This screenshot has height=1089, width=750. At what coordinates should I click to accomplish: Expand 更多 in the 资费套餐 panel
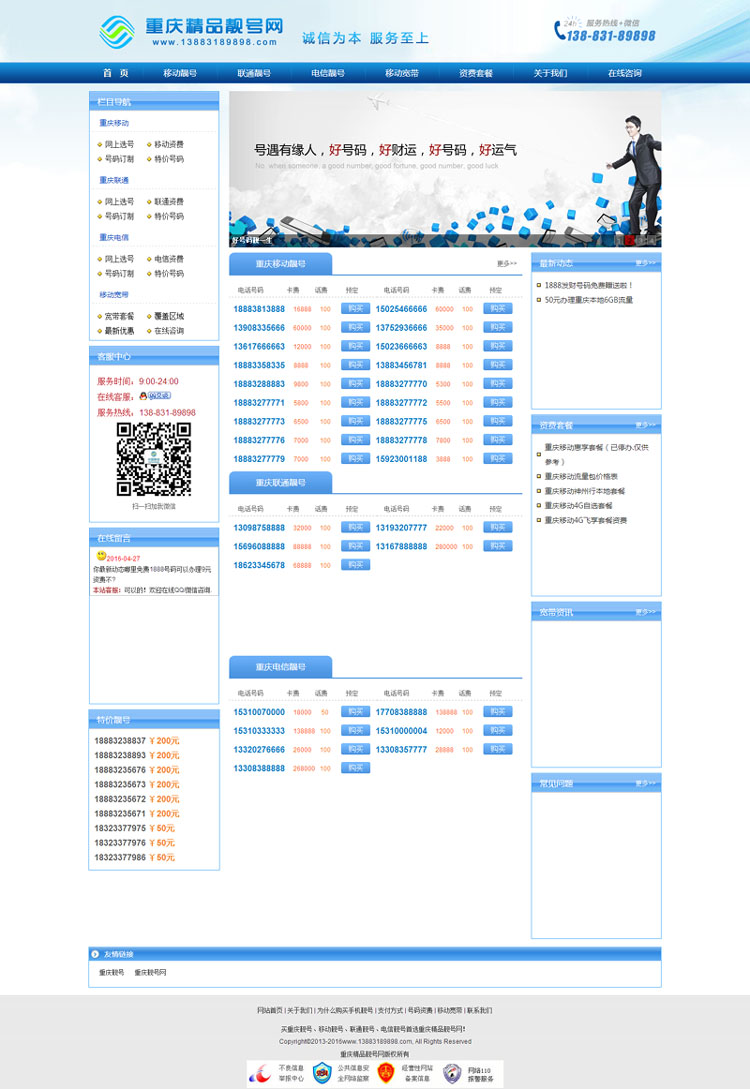pos(645,426)
